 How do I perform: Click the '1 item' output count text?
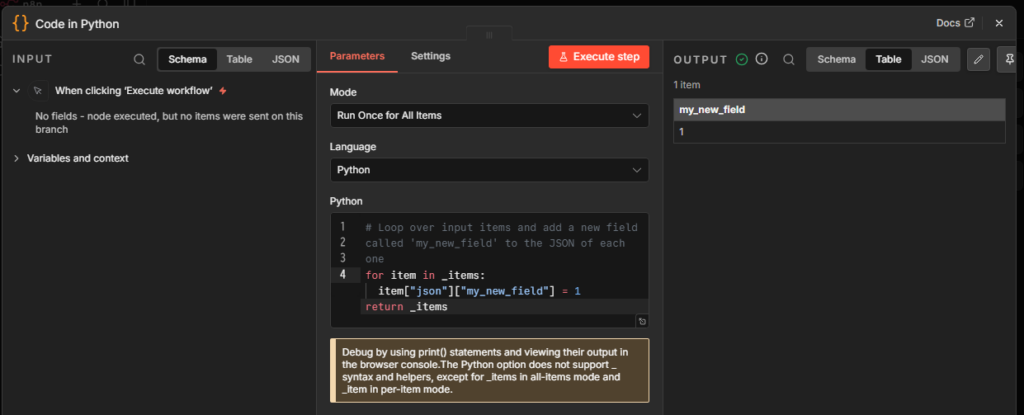click(x=687, y=85)
